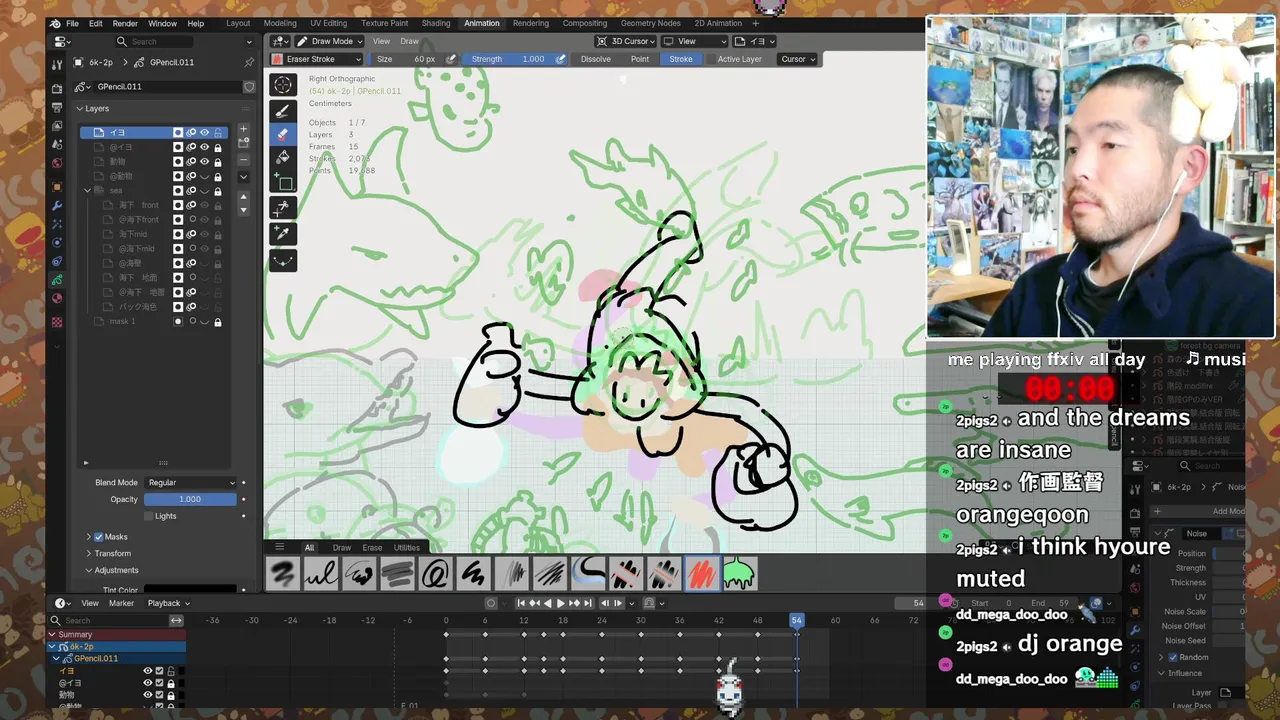Select the primitive Box shape tool
The width and height of the screenshot is (1280, 720).
pyautogui.click(x=283, y=182)
